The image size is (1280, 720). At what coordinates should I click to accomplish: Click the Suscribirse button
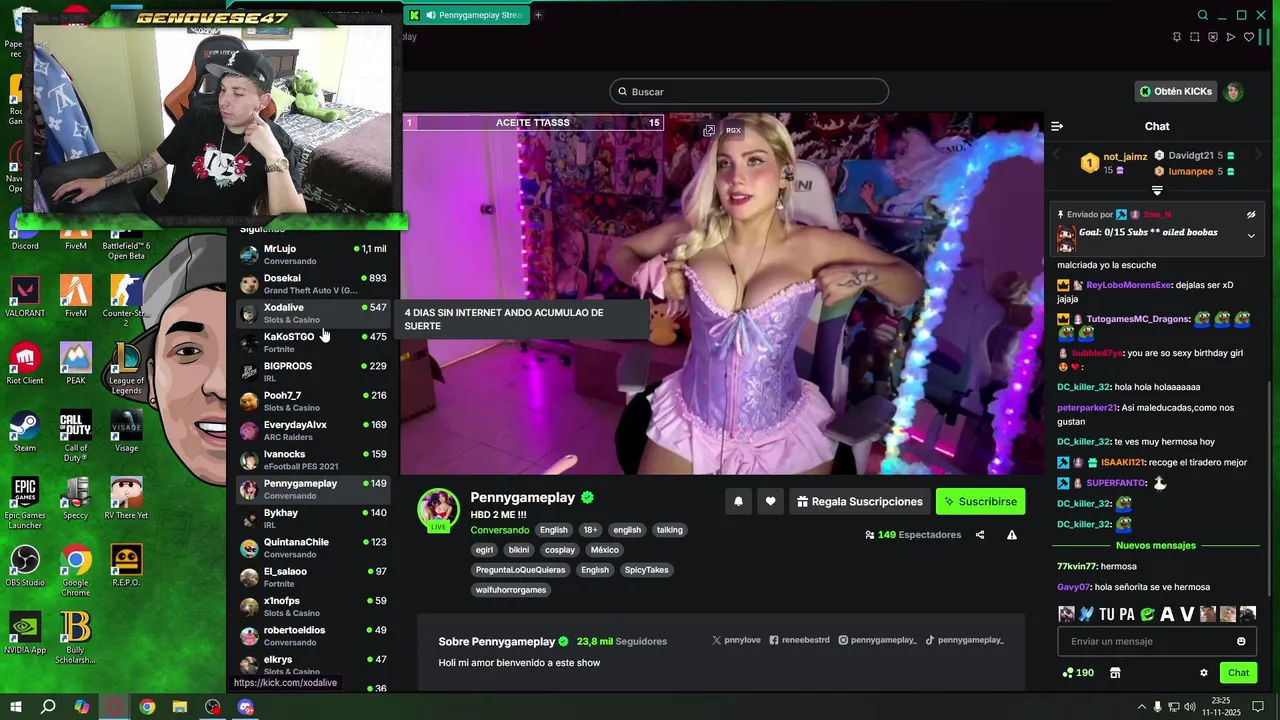pyautogui.click(x=981, y=502)
